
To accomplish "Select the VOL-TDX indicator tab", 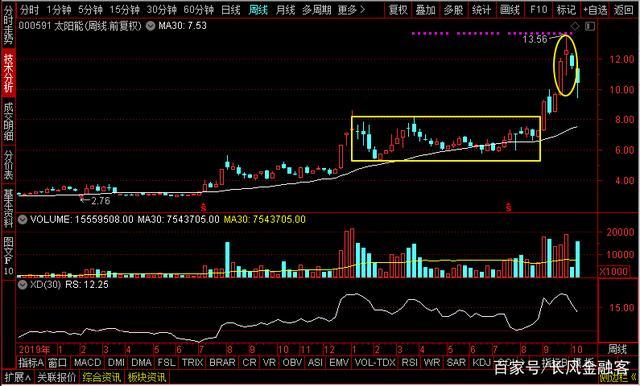I will 375,362.
